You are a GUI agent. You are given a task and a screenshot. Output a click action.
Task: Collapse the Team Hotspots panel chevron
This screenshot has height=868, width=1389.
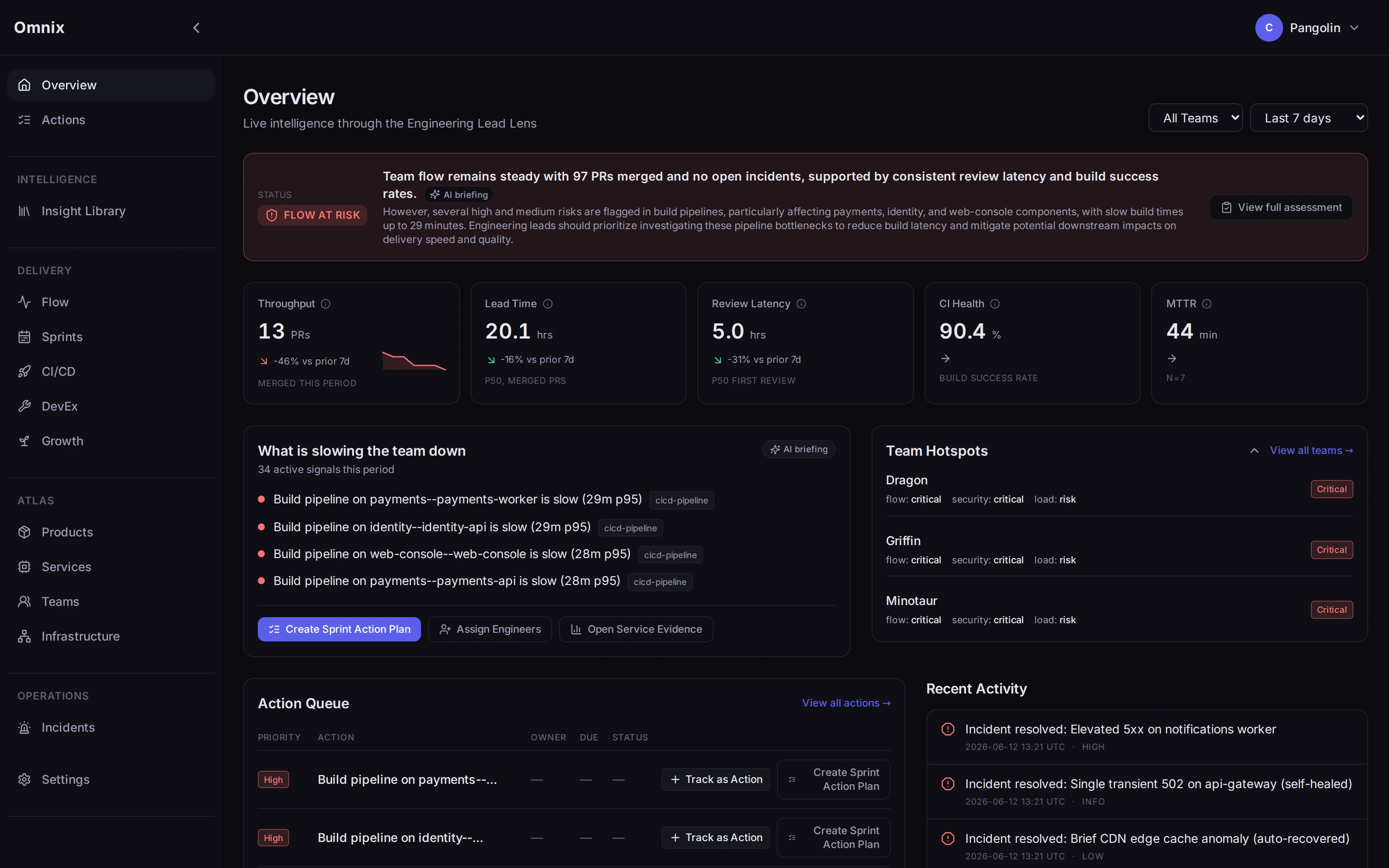click(1255, 450)
